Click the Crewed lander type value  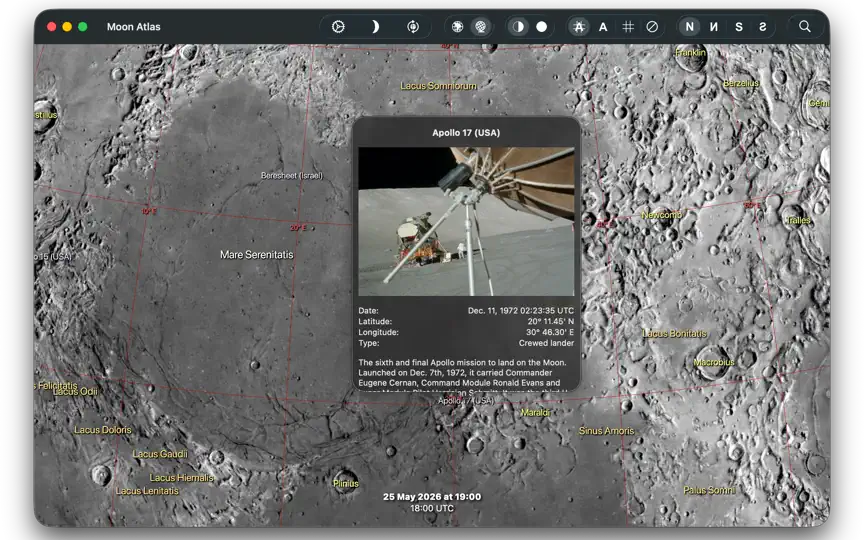coord(546,343)
